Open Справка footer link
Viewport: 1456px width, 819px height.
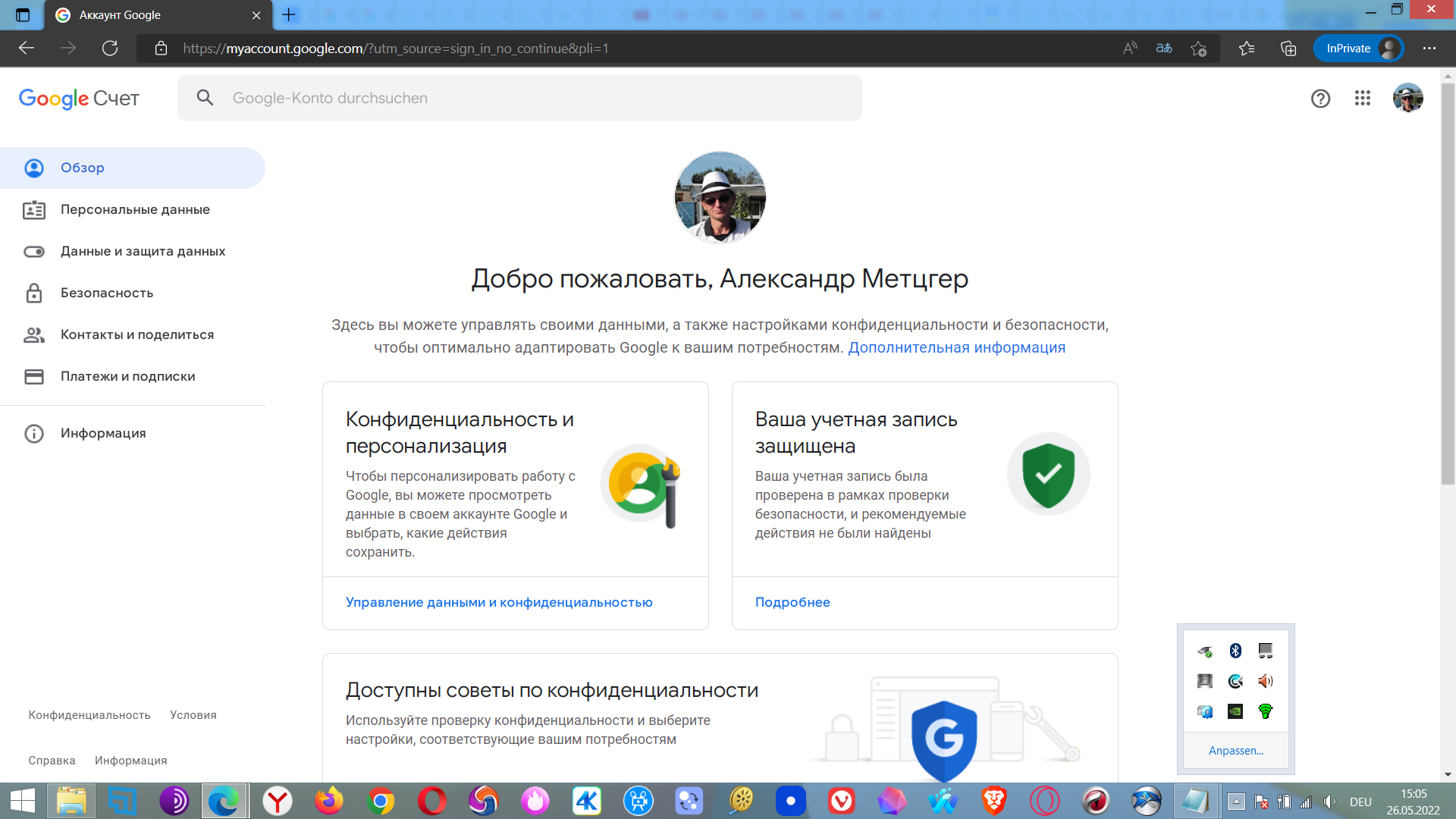(x=52, y=761)
